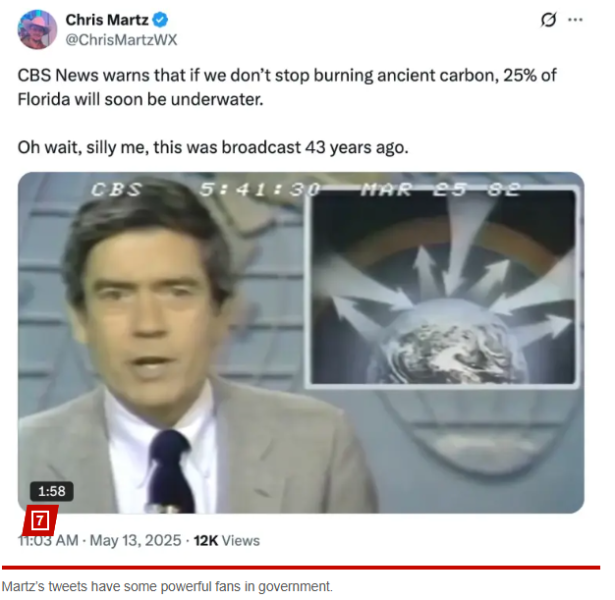Viewport: 615px width, 600px height.
Task: Click the 5:41:30 timecode in the video
Action: point(260,190)
